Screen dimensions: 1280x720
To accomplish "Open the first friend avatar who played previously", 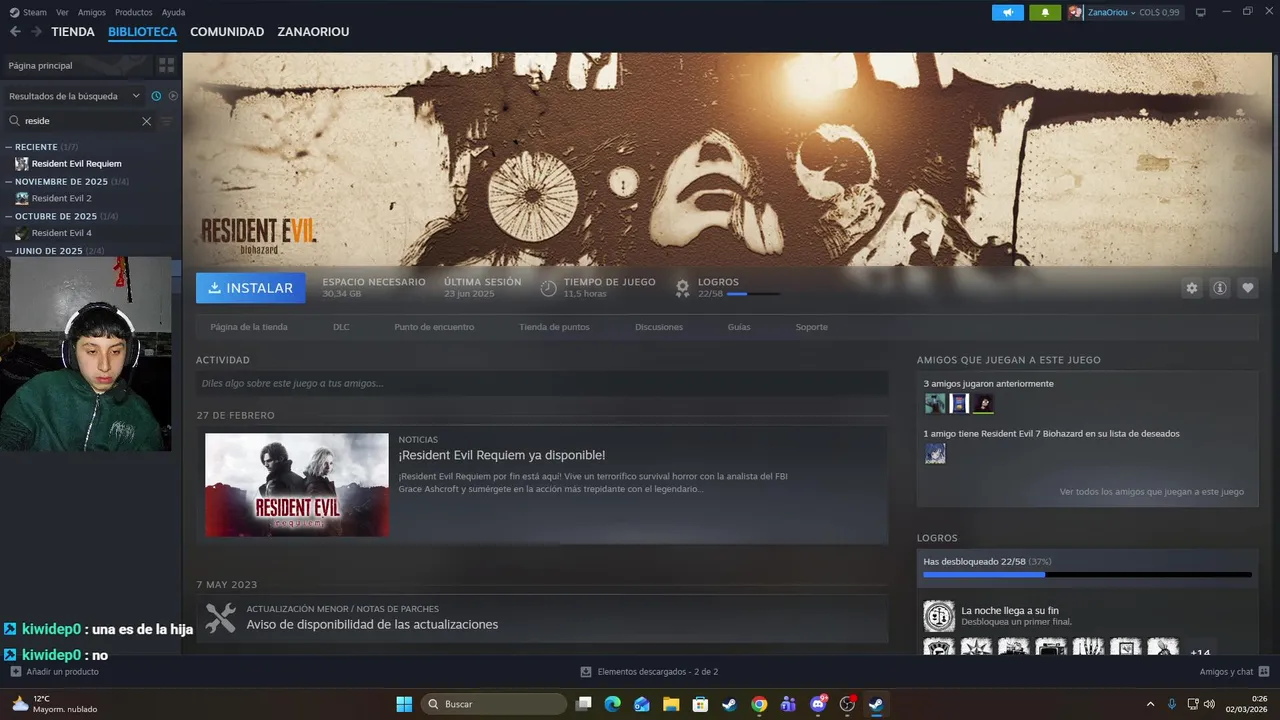I will pyautogui.click(x=935, y=404).
